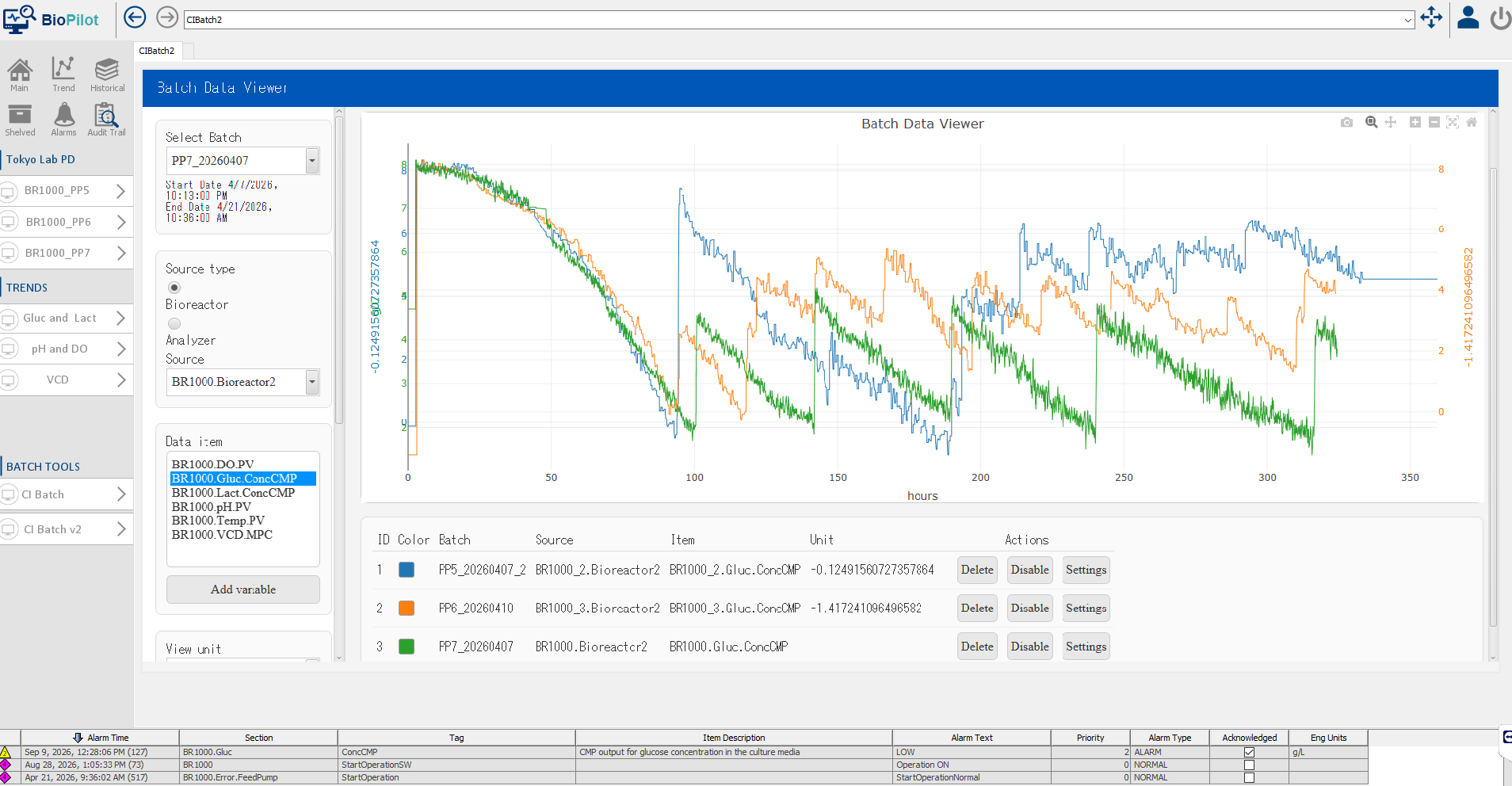Download chart snapshot via camera icon

pos(1346,122)
